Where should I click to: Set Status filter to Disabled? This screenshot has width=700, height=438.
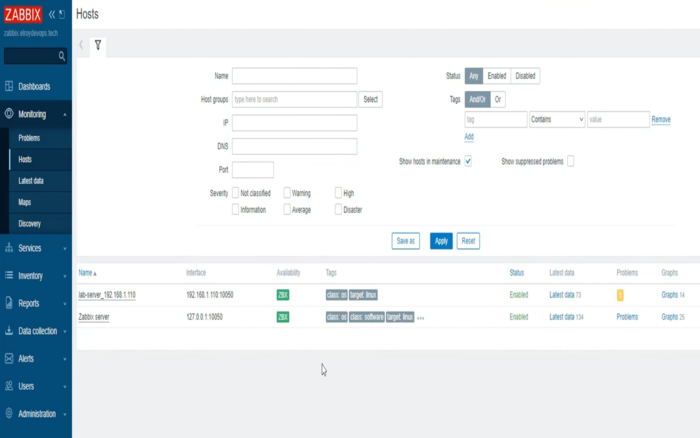[525, 76]
